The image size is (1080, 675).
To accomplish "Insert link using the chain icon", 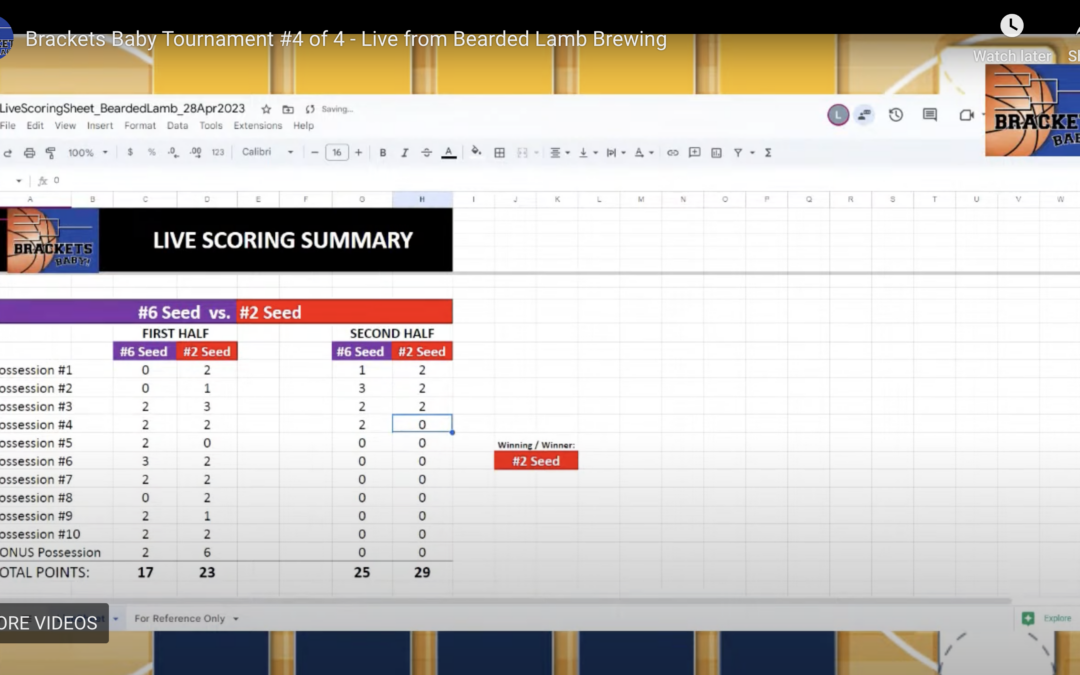I will tap(672, 153).
